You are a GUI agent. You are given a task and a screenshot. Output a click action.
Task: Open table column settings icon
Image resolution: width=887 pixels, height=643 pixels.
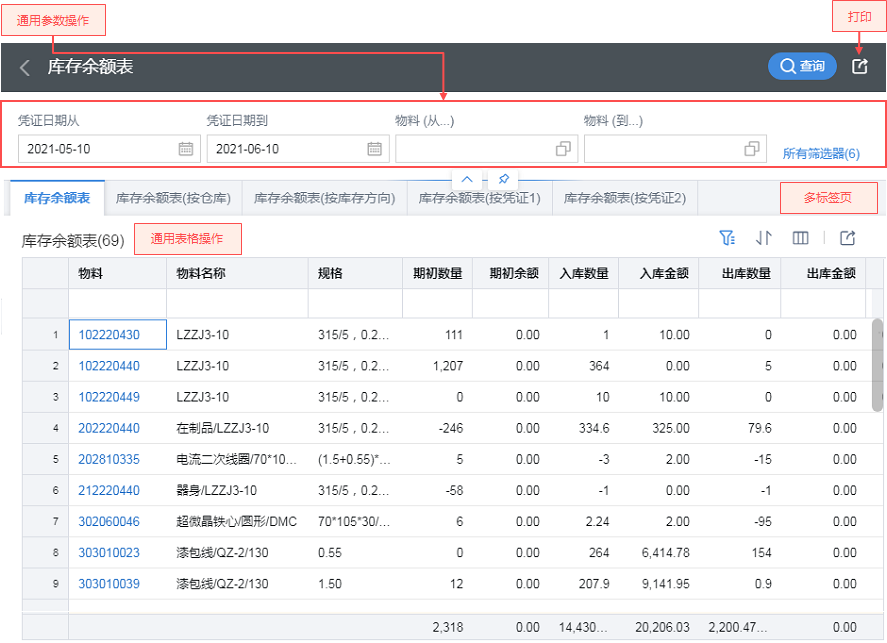(x=800, y=238)
